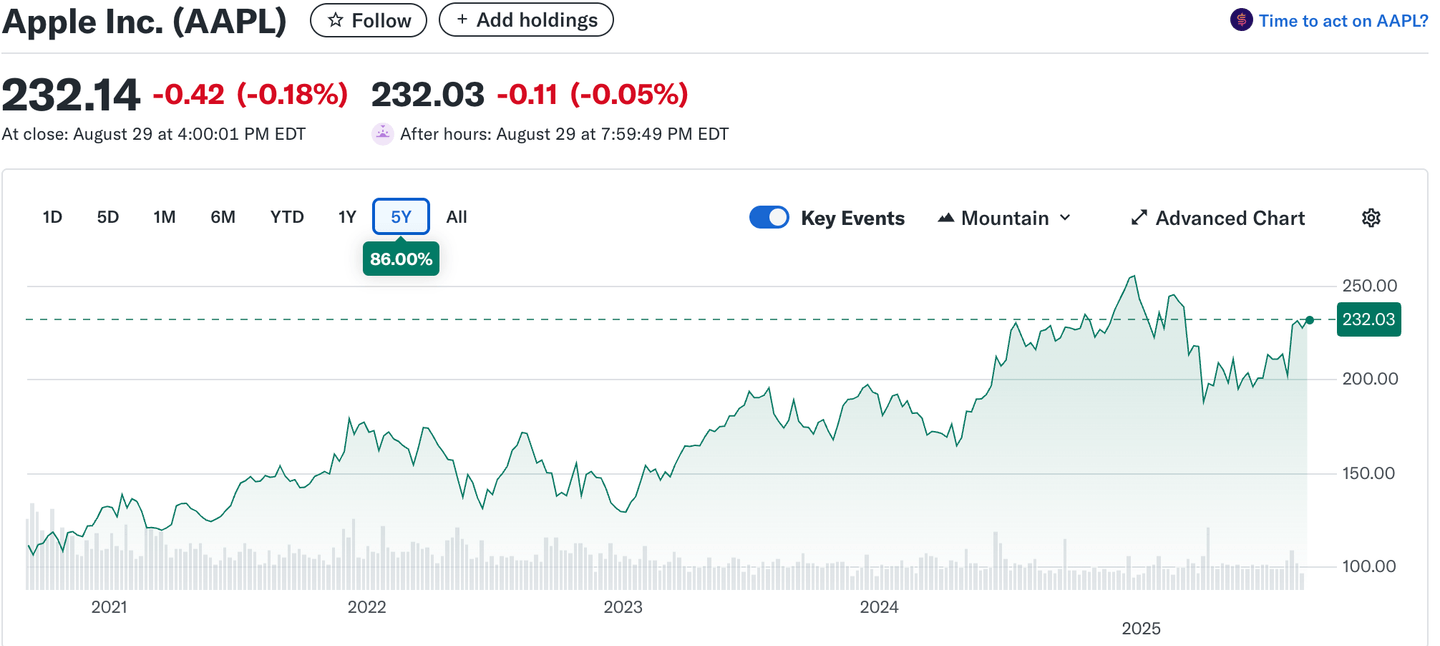Image resolution: width=1440 pixels, height=646 pixels.
Task: Click the 232.03 current price label
Action: (1368, 320)
